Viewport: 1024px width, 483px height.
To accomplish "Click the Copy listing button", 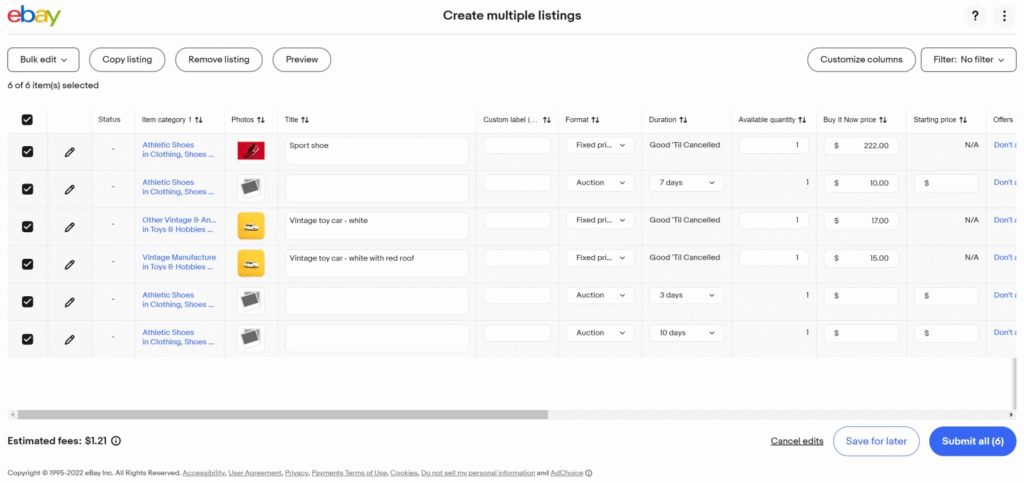I will coord(127,59).
